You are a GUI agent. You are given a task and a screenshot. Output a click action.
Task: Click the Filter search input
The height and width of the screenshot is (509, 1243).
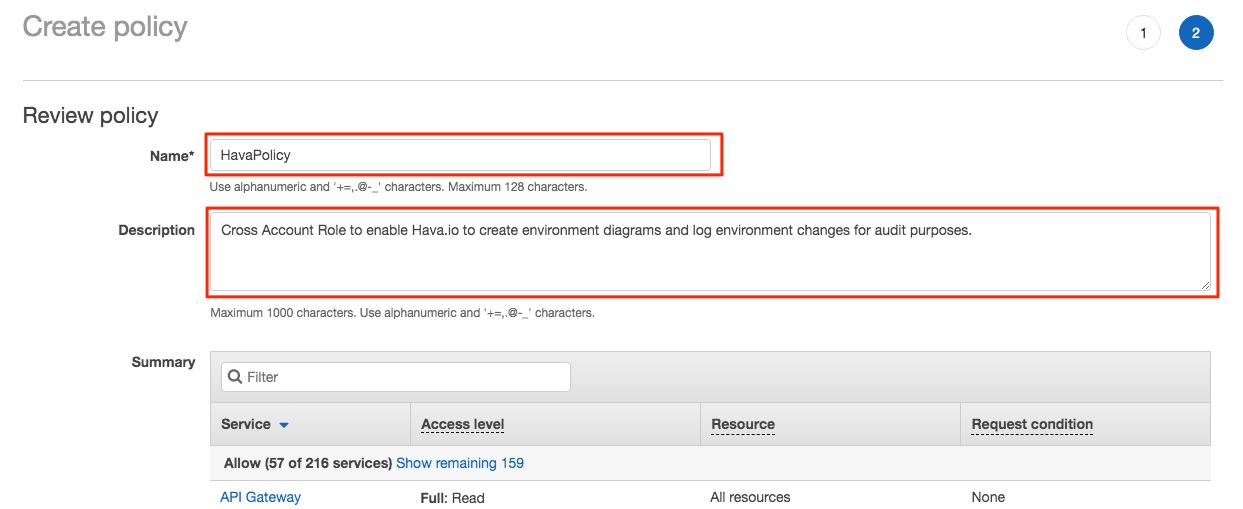pos(396,377)
